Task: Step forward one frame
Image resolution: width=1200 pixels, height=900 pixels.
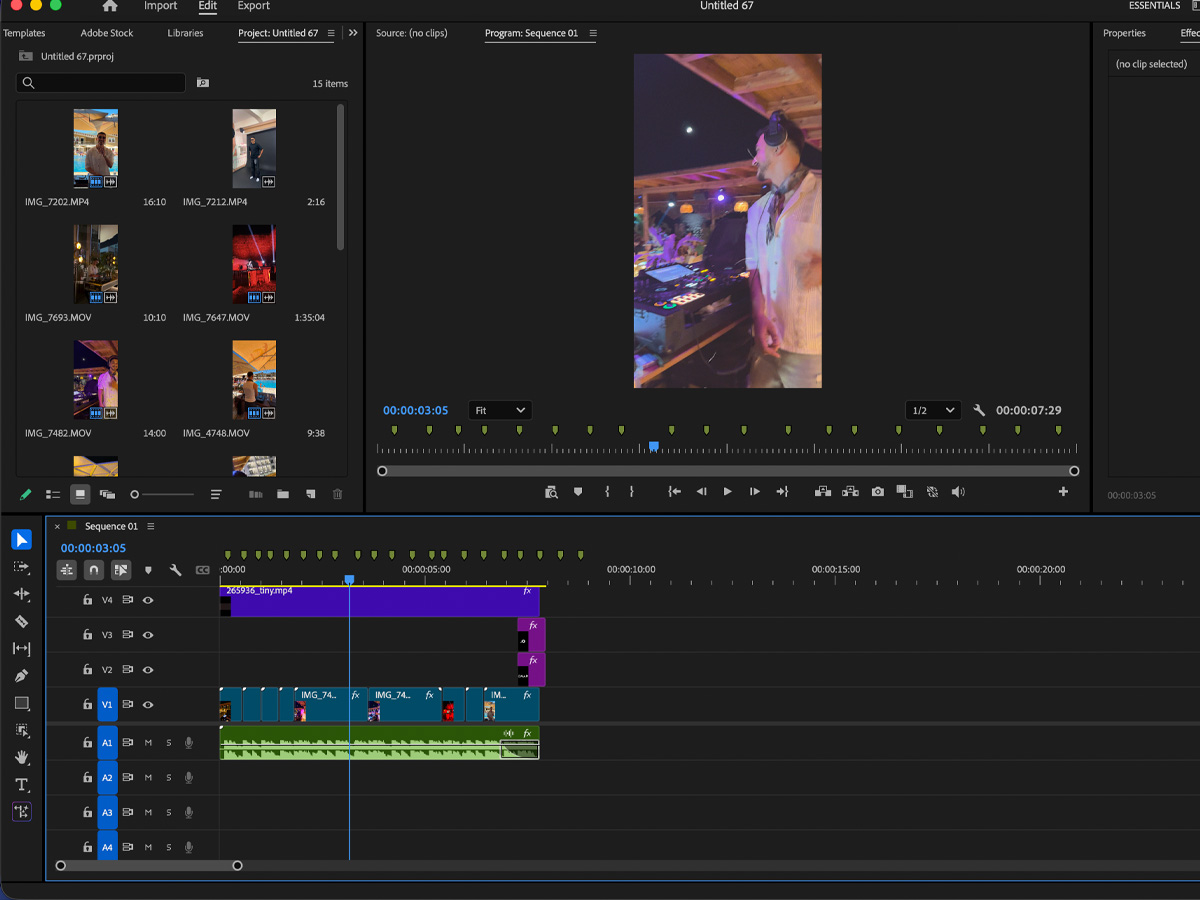Action: coord(754,492)
